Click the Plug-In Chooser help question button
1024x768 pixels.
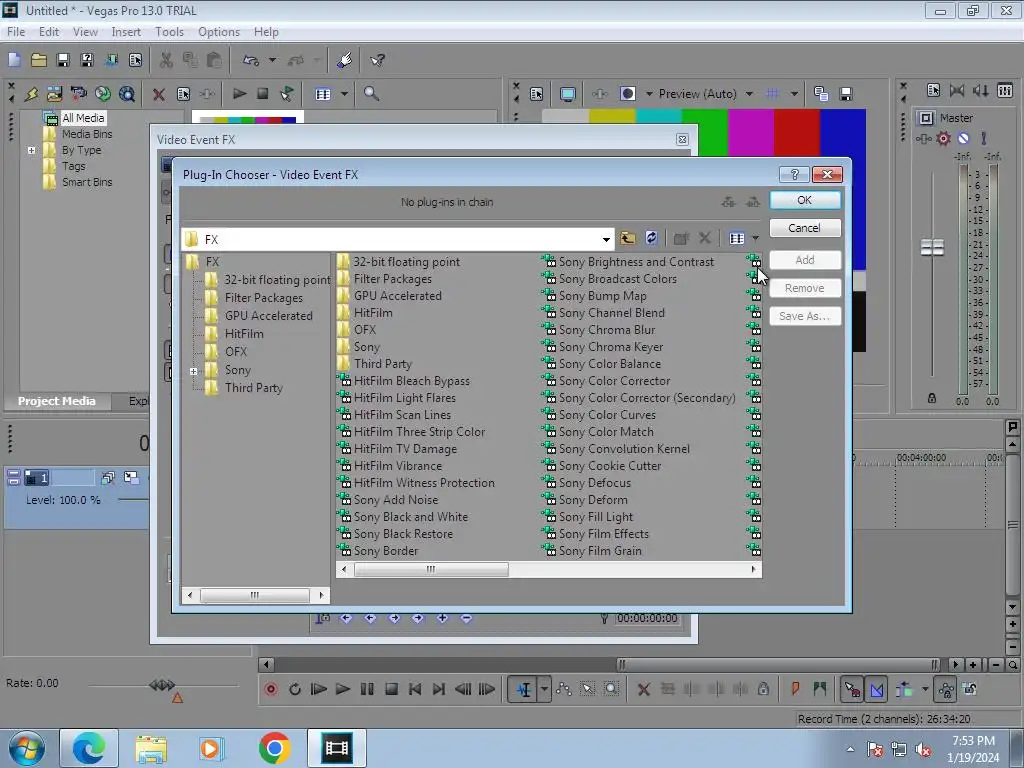coord(794,174)
